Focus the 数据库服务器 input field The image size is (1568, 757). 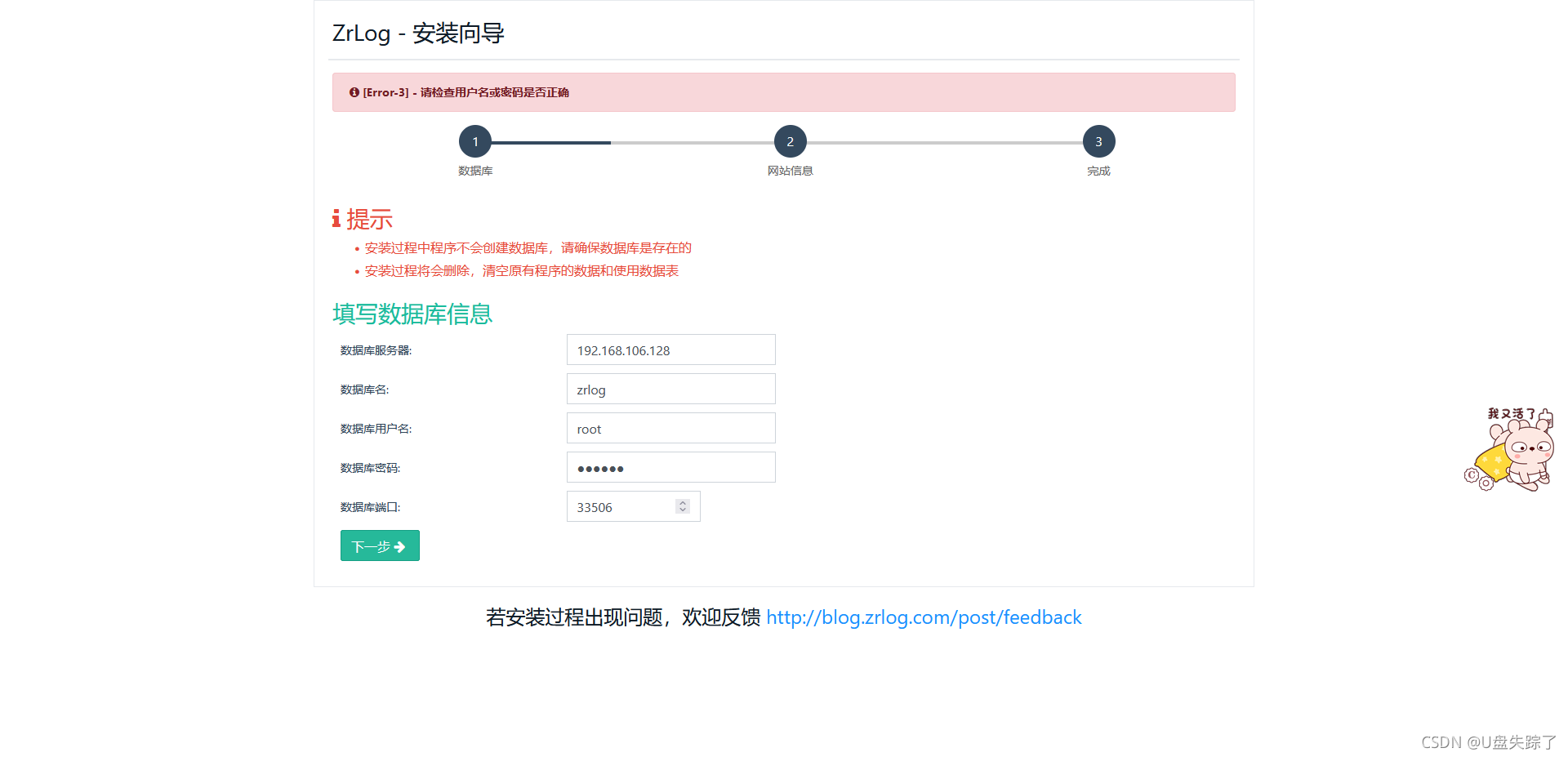670,350
